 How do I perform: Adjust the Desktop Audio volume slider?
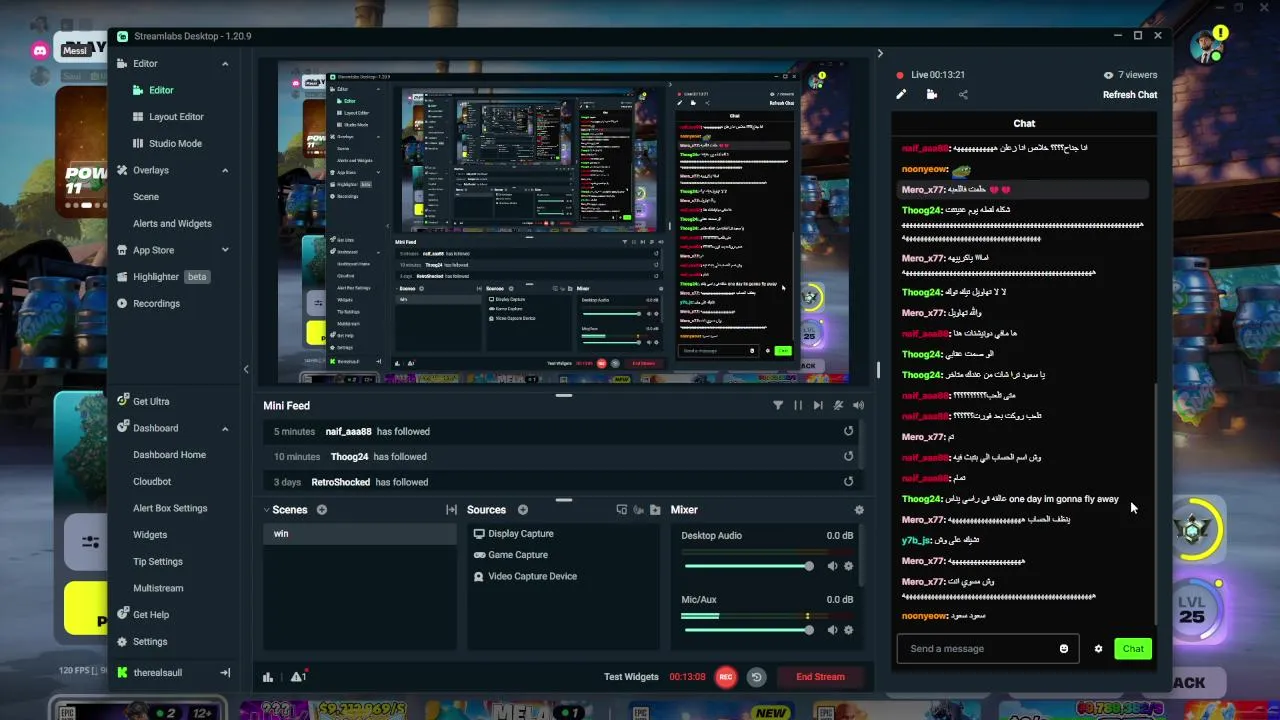tap(748, 566)
